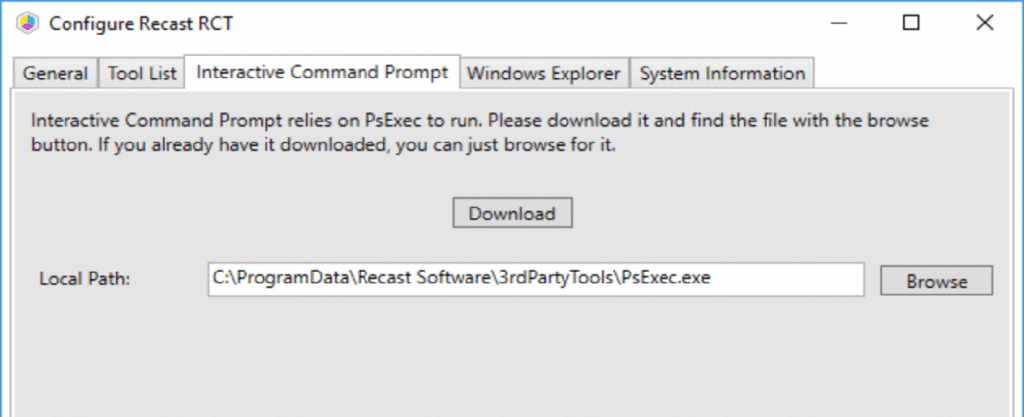Select the Interactive Command Prompt tab

322,72
